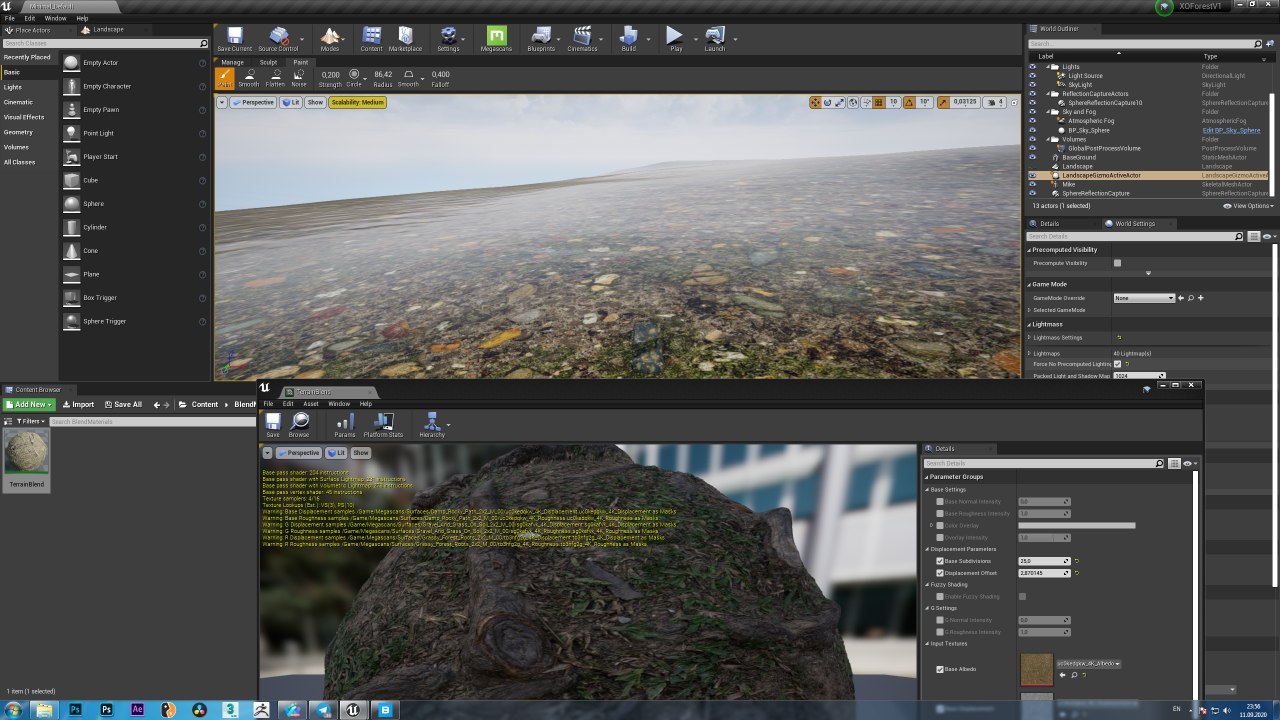The height and width of the screenshot is (720, 1280).
Task: Open Telegram from the Windows taskbar
Action: click(x=323, y=709)
